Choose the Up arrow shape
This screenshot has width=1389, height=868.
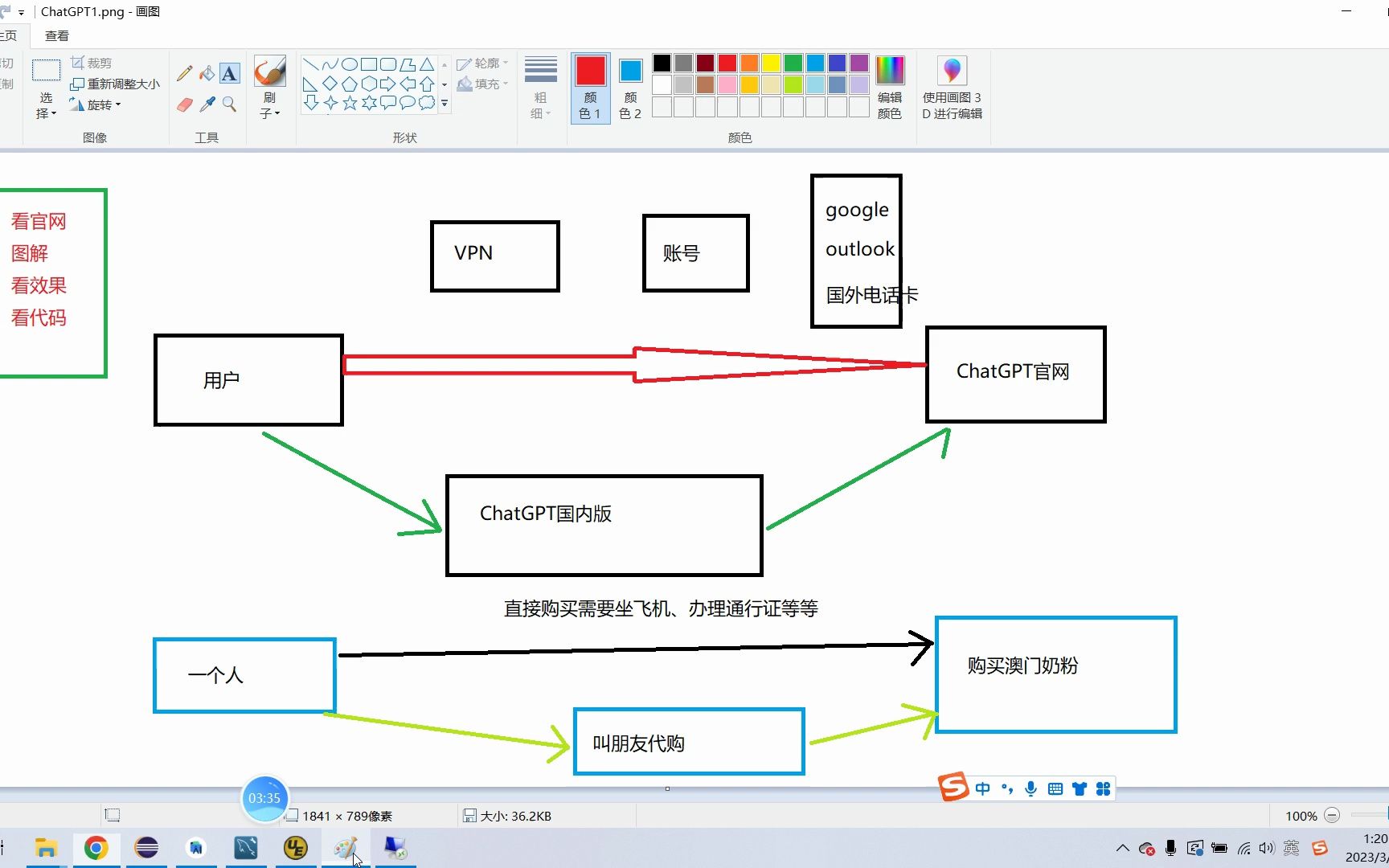[427, 84]
